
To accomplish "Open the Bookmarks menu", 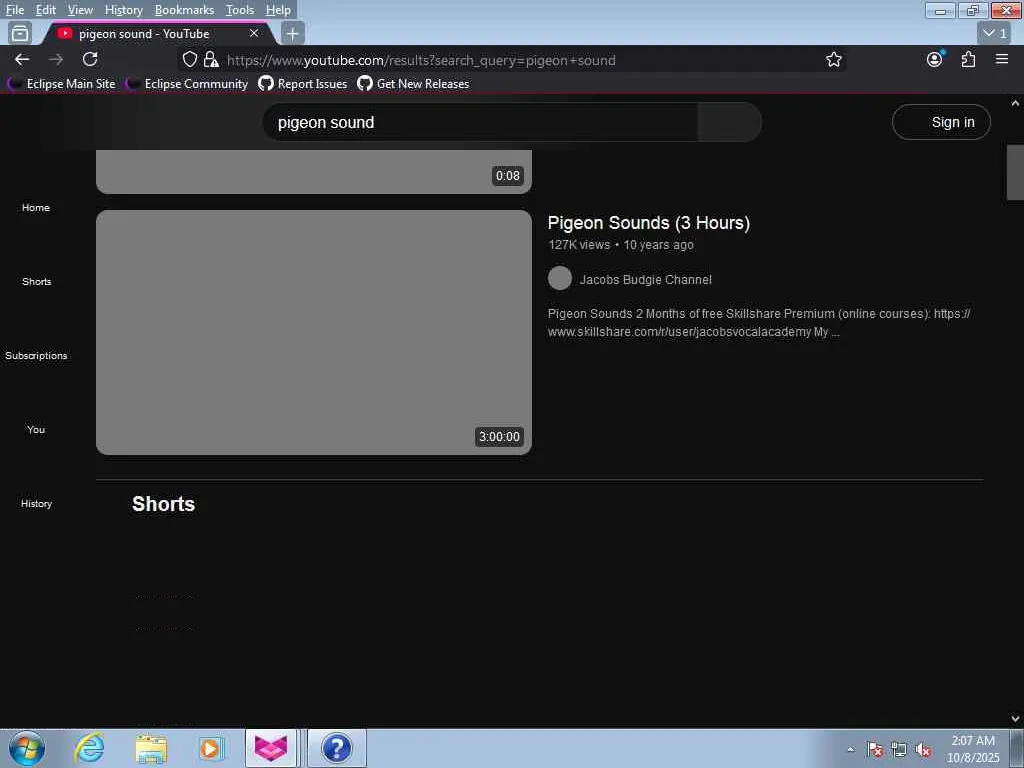I will [x=184, y=10].
